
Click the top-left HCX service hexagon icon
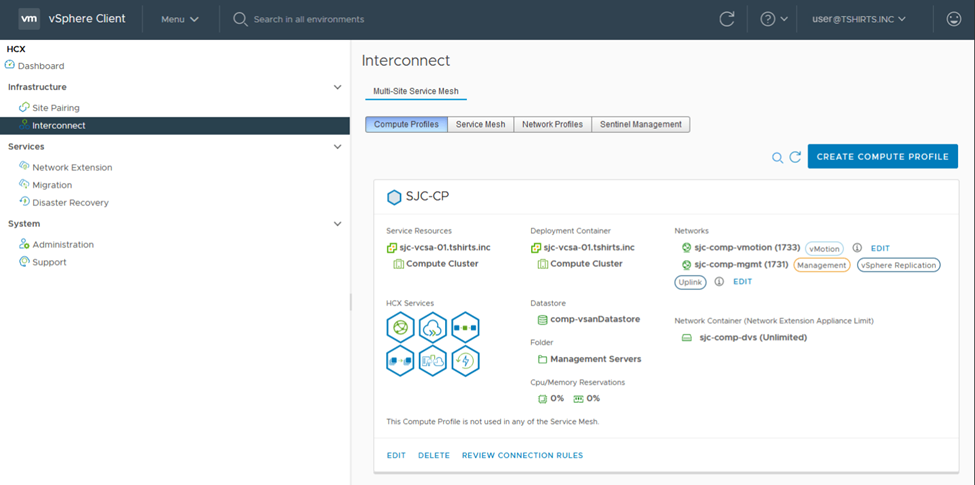coord(401,327)
